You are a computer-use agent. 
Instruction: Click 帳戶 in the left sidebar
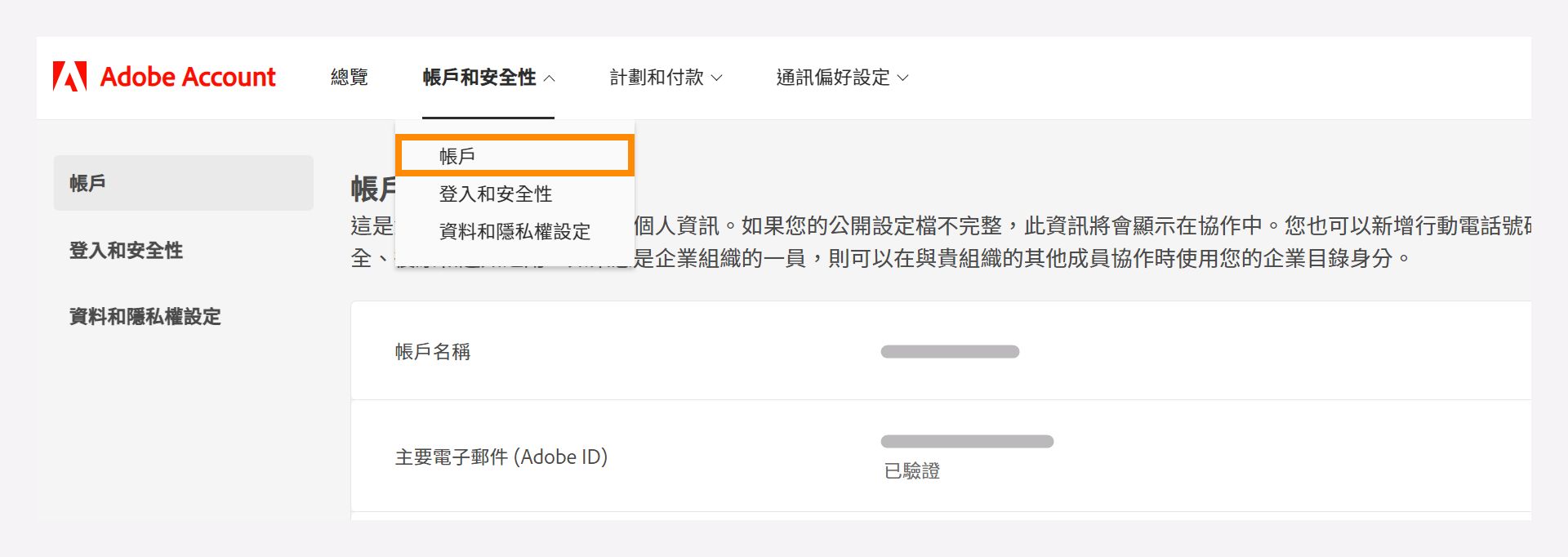pos(86,181)
